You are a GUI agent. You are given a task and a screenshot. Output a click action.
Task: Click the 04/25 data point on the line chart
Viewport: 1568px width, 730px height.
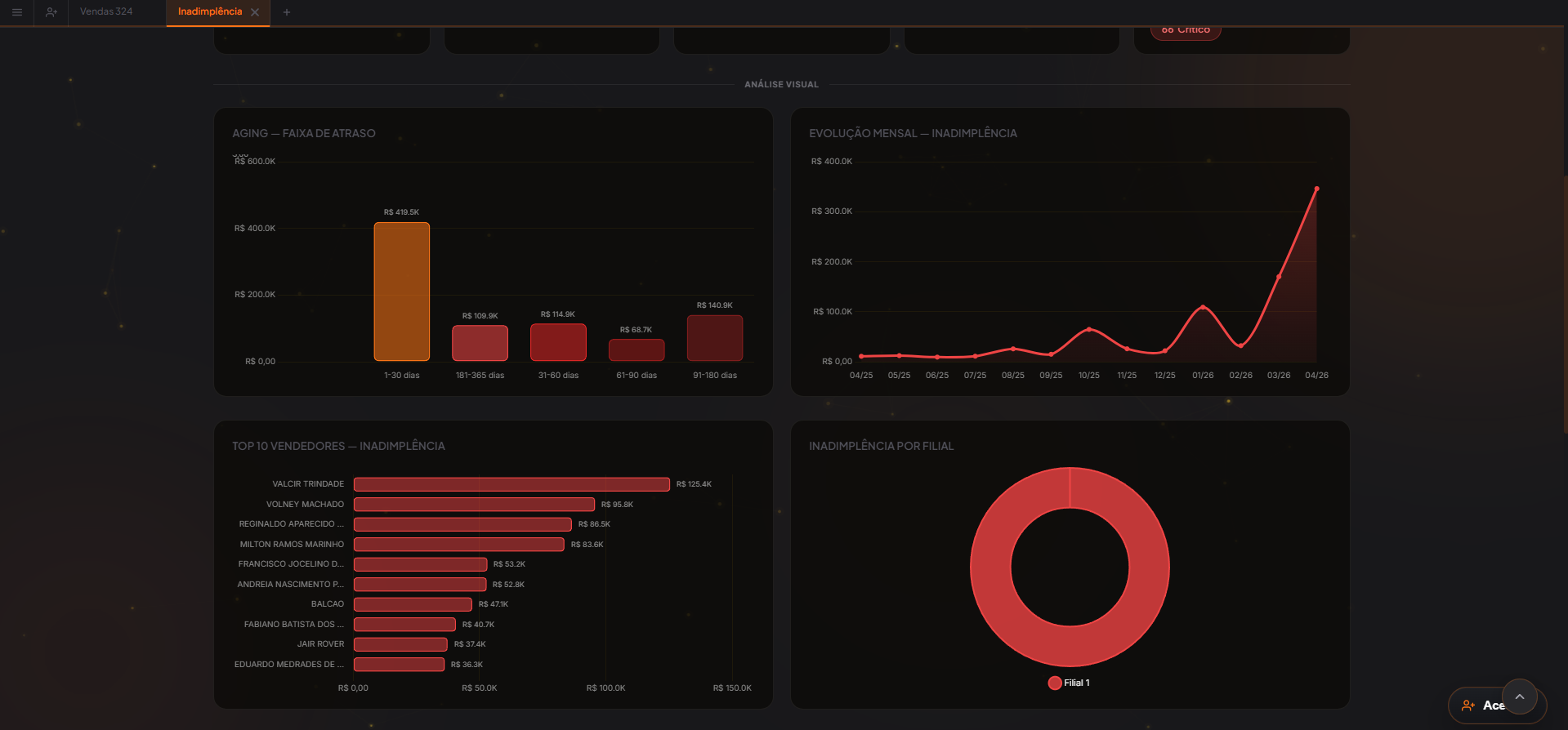(x=861, y=356)
